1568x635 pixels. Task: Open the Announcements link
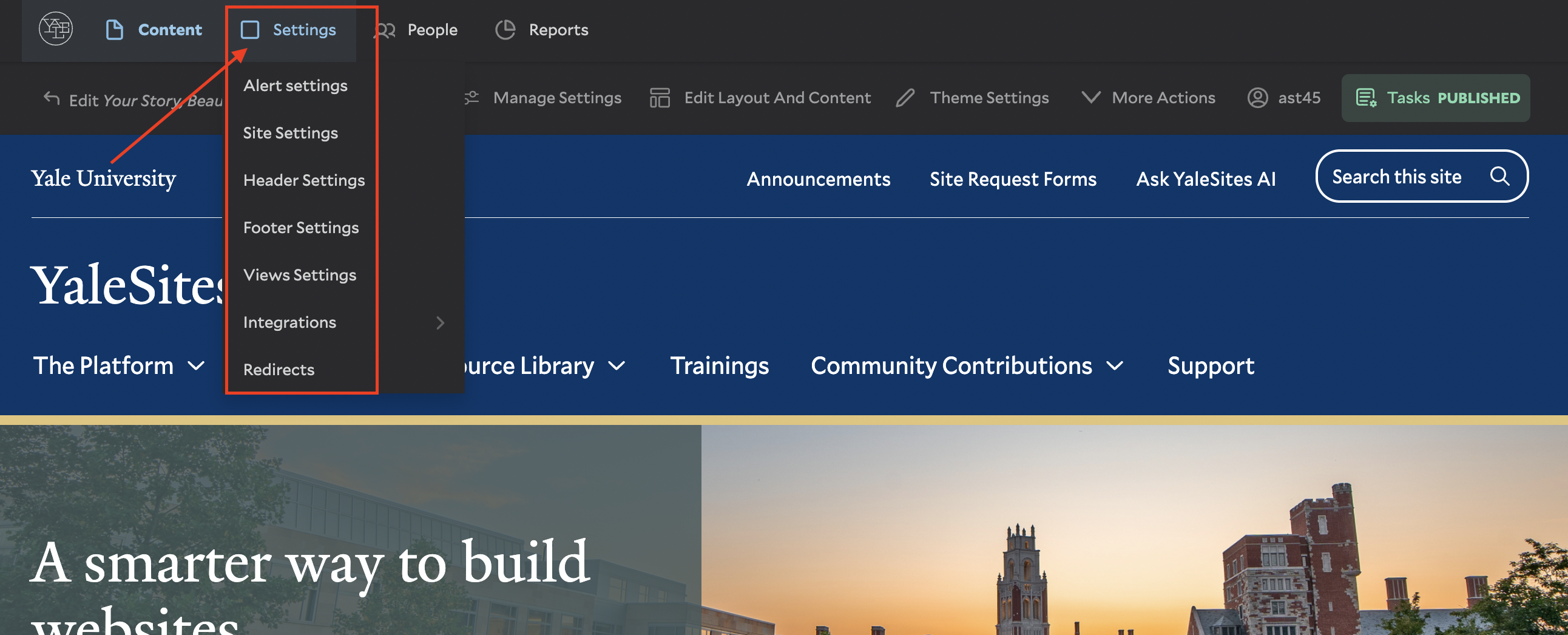(x=818, y=178)
